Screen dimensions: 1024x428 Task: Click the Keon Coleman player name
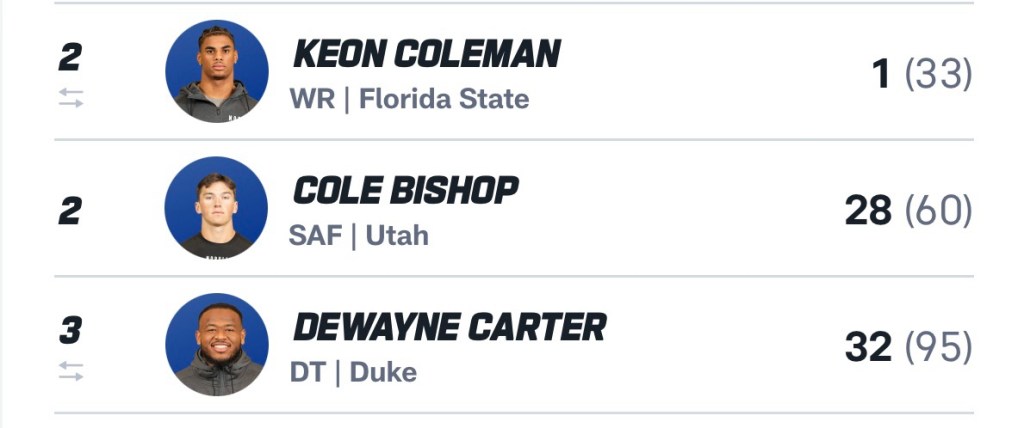point(426,55)
